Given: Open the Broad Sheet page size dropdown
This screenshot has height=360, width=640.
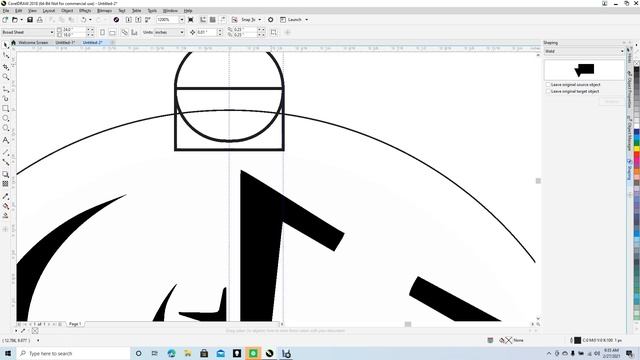Looking at the screenshot, I should [x=52, y=32].
